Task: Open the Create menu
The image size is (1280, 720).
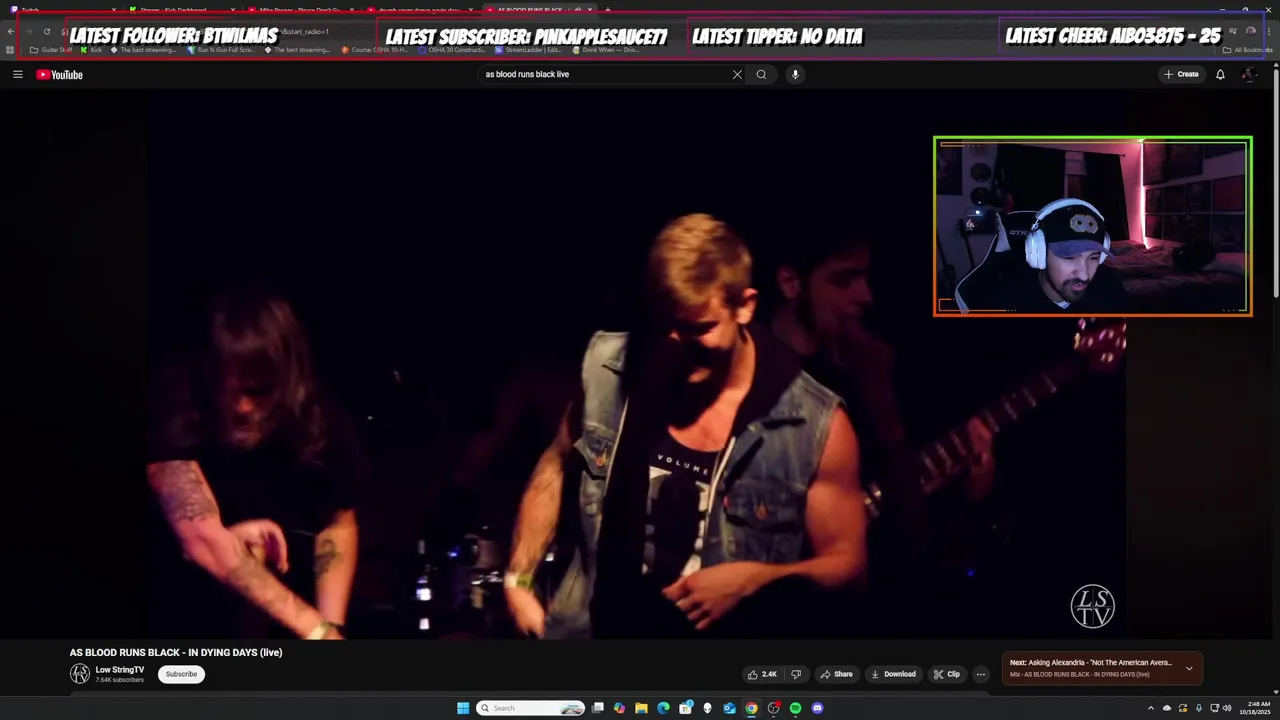Action: 1181,74
